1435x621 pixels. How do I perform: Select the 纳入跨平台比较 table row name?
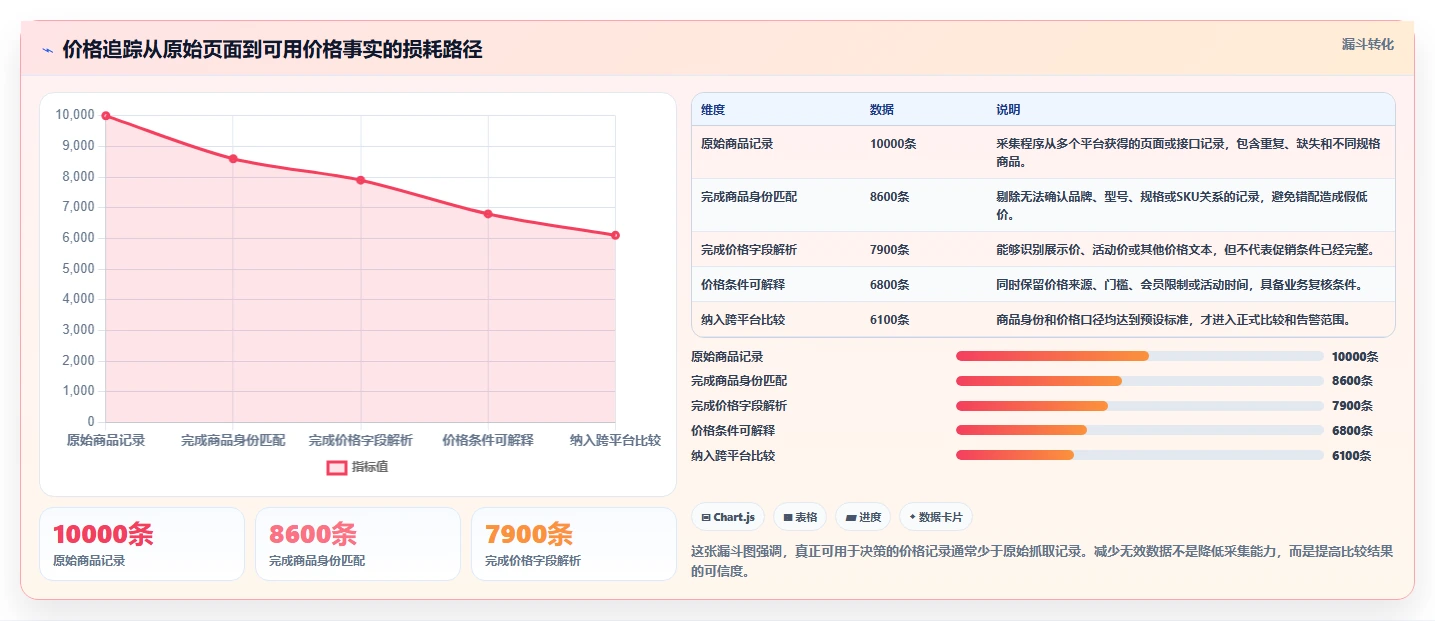click(743, 320)
